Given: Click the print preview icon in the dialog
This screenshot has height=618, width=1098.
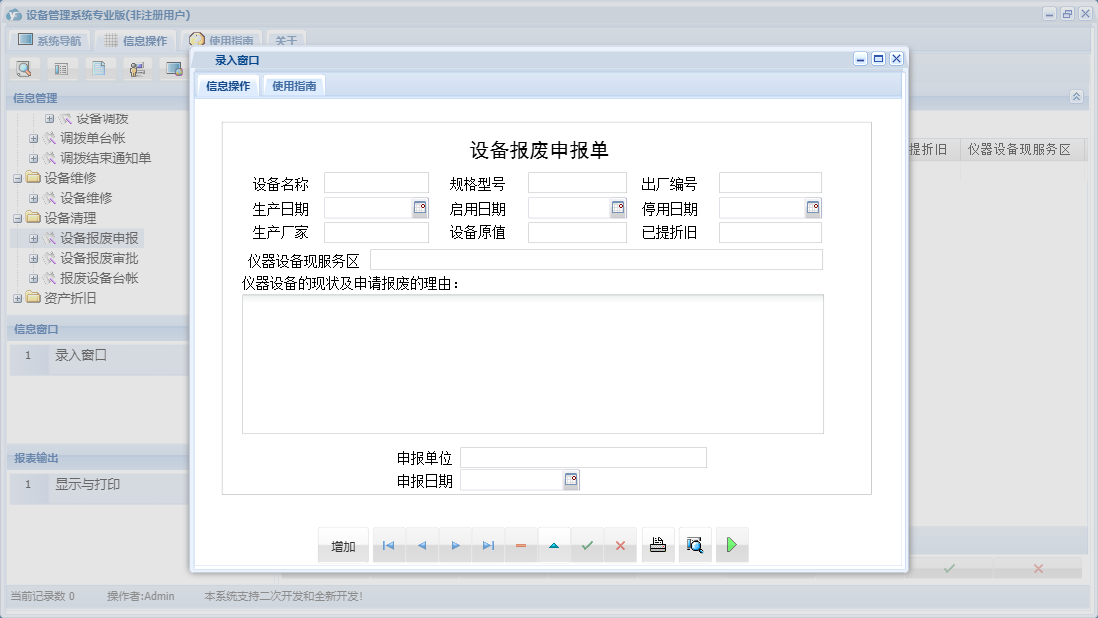Looking at the screenshot, I should (695, 545).
